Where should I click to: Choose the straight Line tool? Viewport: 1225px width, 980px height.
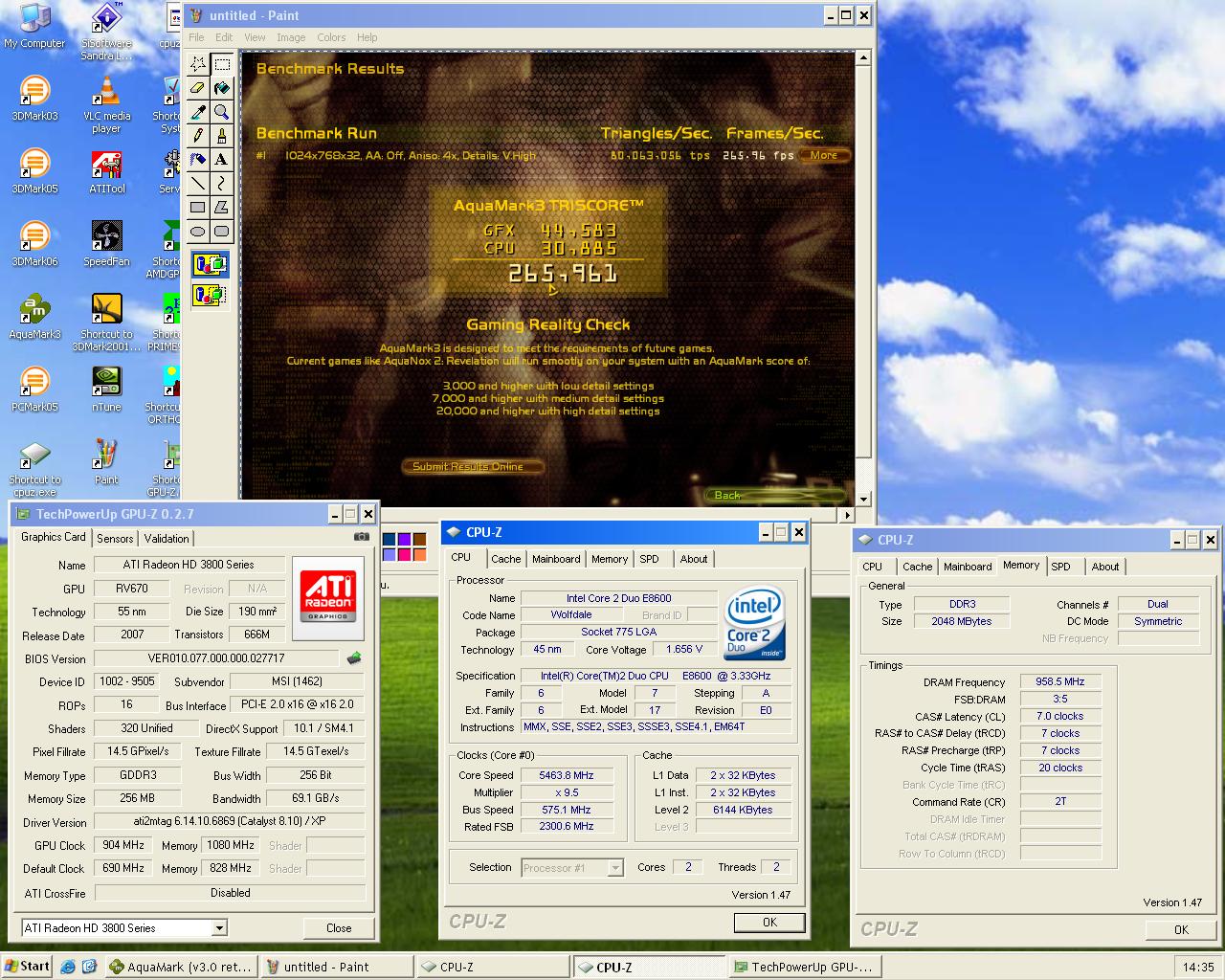click(x=198, y=183)
